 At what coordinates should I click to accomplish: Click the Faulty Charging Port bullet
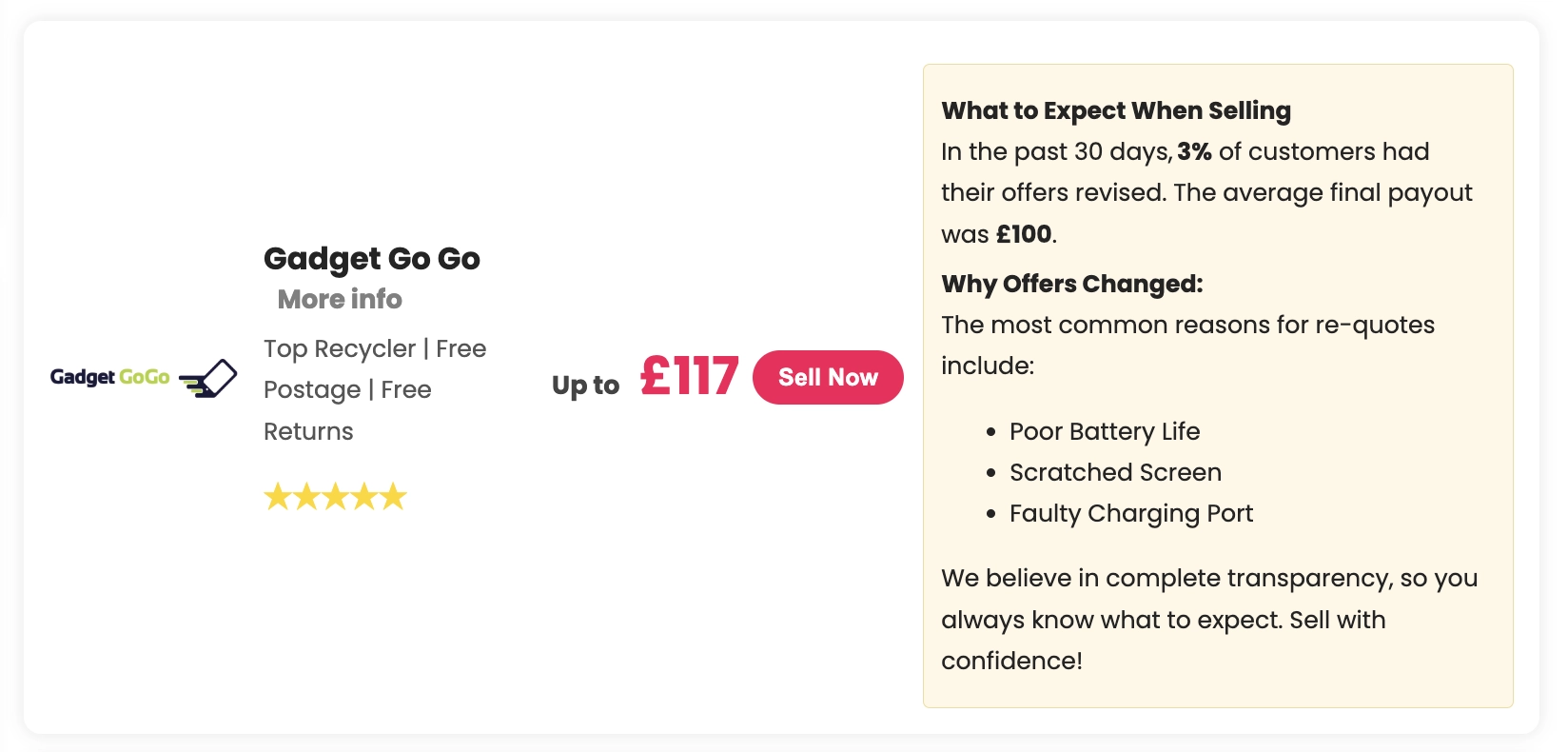coord(1131,513)
